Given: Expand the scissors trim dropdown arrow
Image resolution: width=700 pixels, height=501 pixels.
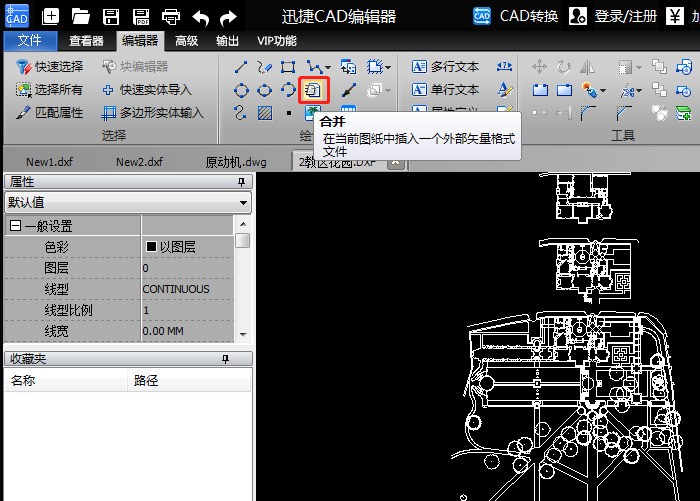Looking at the screenshot, I should (x=639, y=91).
